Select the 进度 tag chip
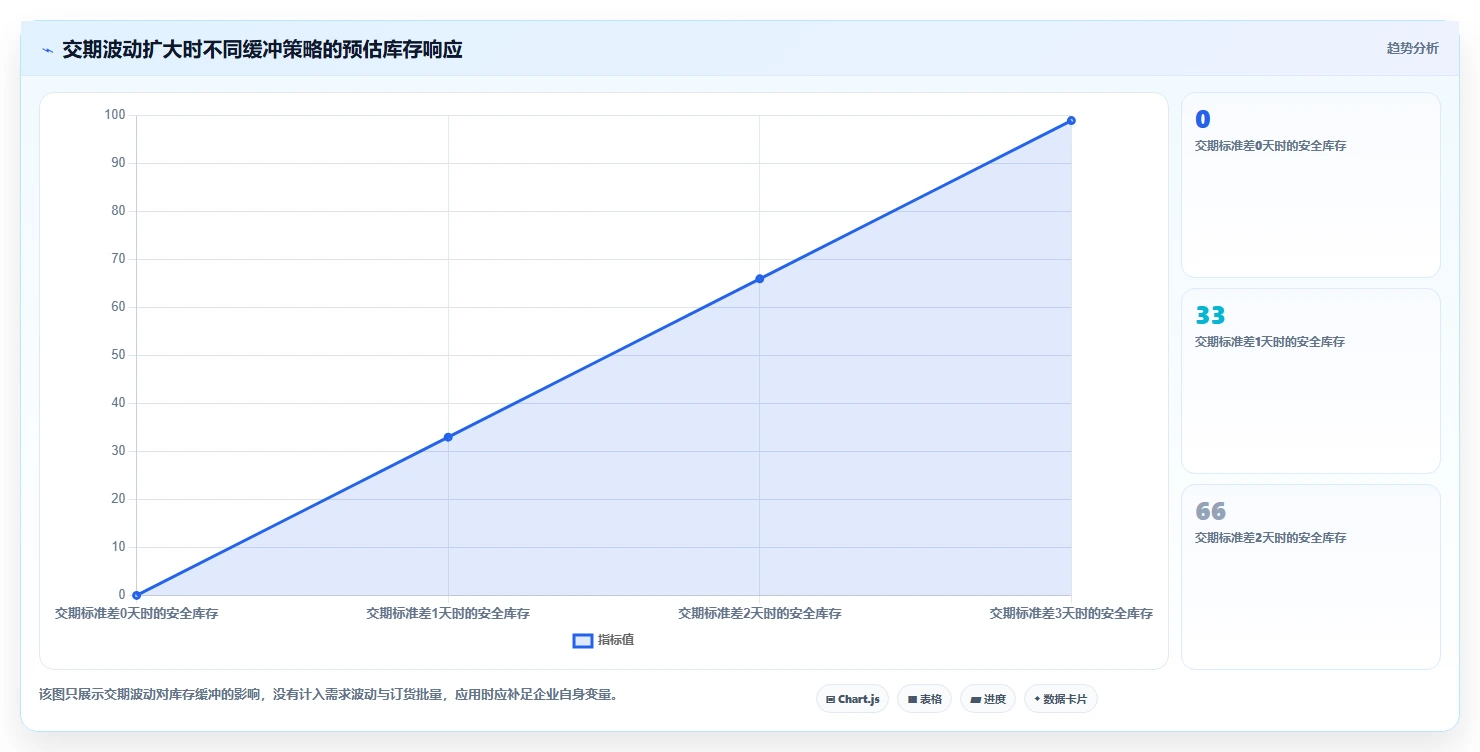Image resolution: width=1480 pixels, height=752 pixels. [988, 699]
